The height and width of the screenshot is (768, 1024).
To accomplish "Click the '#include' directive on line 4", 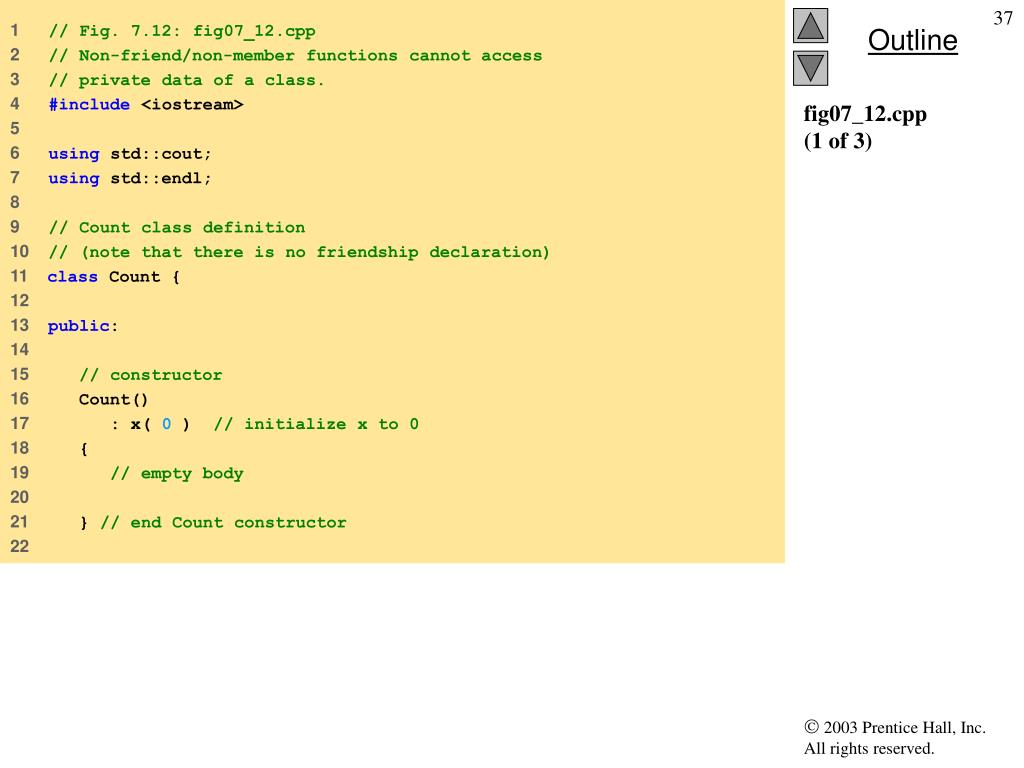I will click(x=89, y=104).
